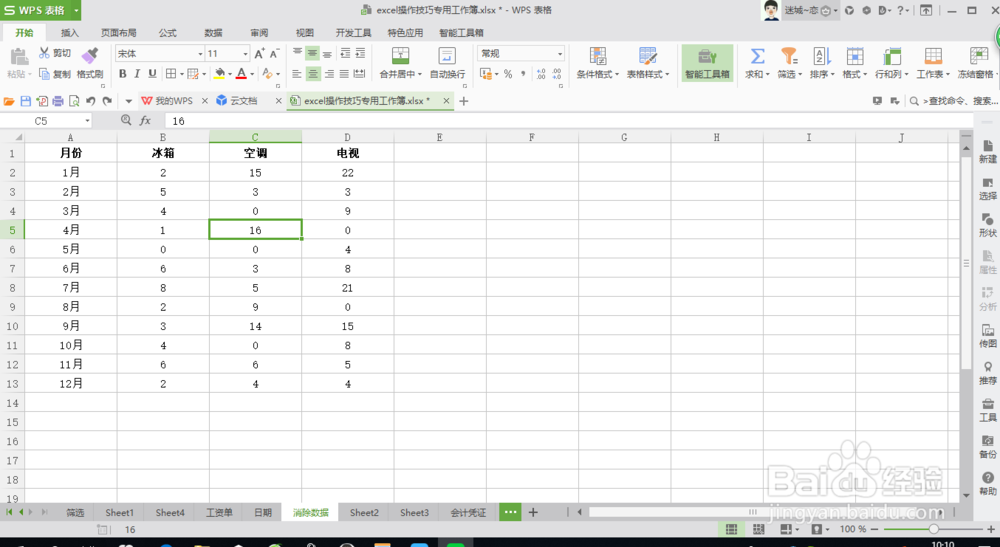The image size is (1000, 547).
Task: Toggle Italic formatting
Action: pyautogui.click(x=137, y=74)
